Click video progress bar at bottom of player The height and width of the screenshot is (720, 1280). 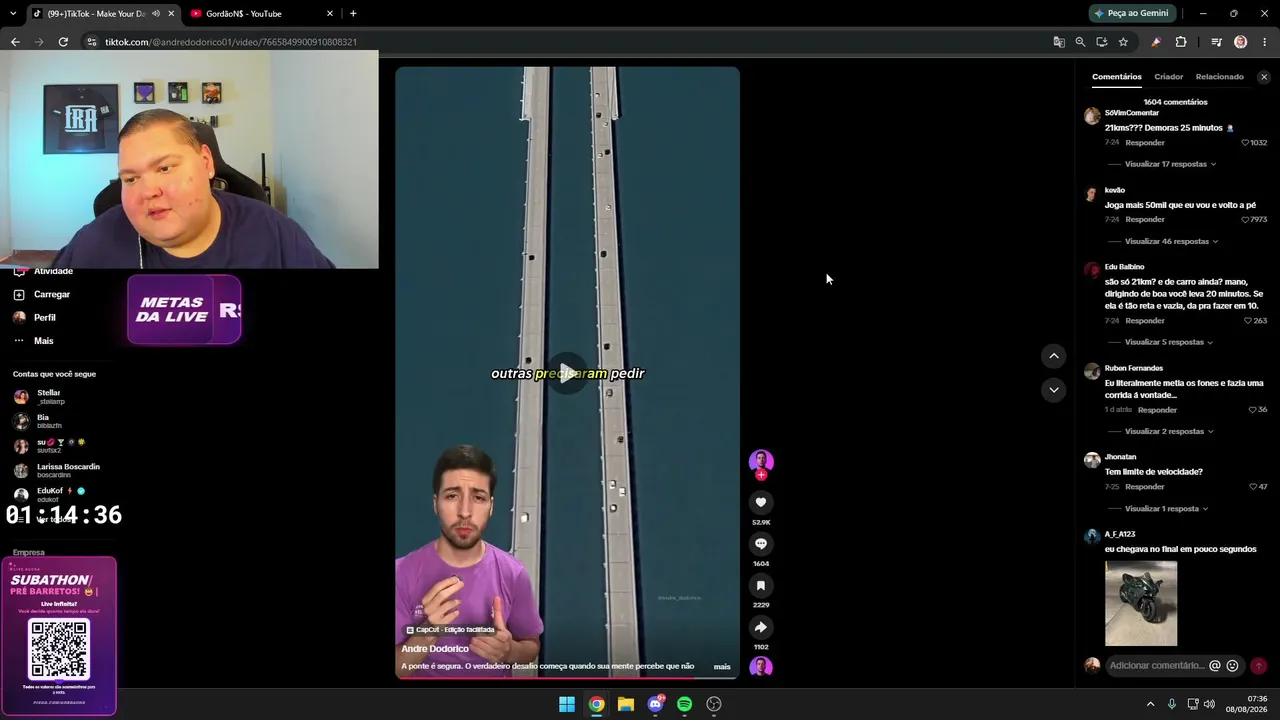pos(567,678)
